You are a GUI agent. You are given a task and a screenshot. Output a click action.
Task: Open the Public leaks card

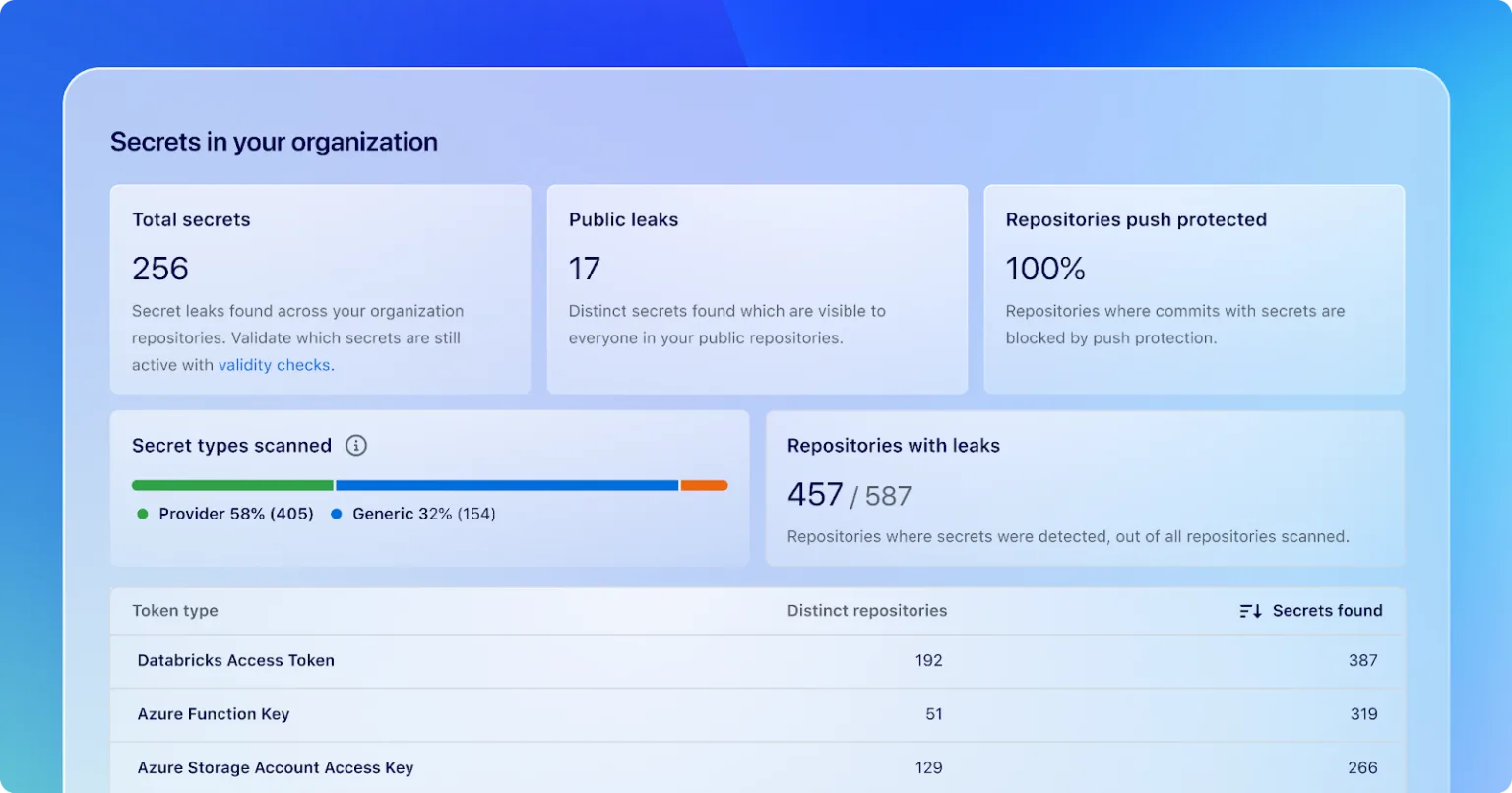tap(757, 289)
